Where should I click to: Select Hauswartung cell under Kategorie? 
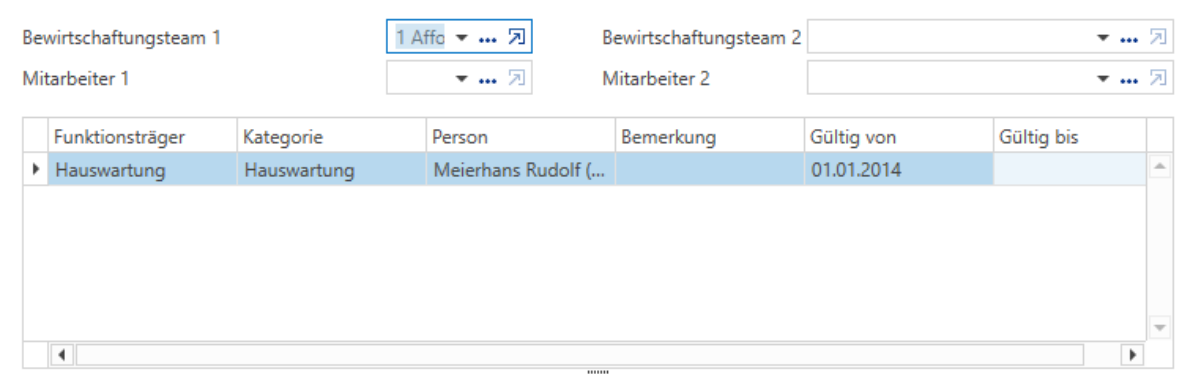[x=332, y=170]
